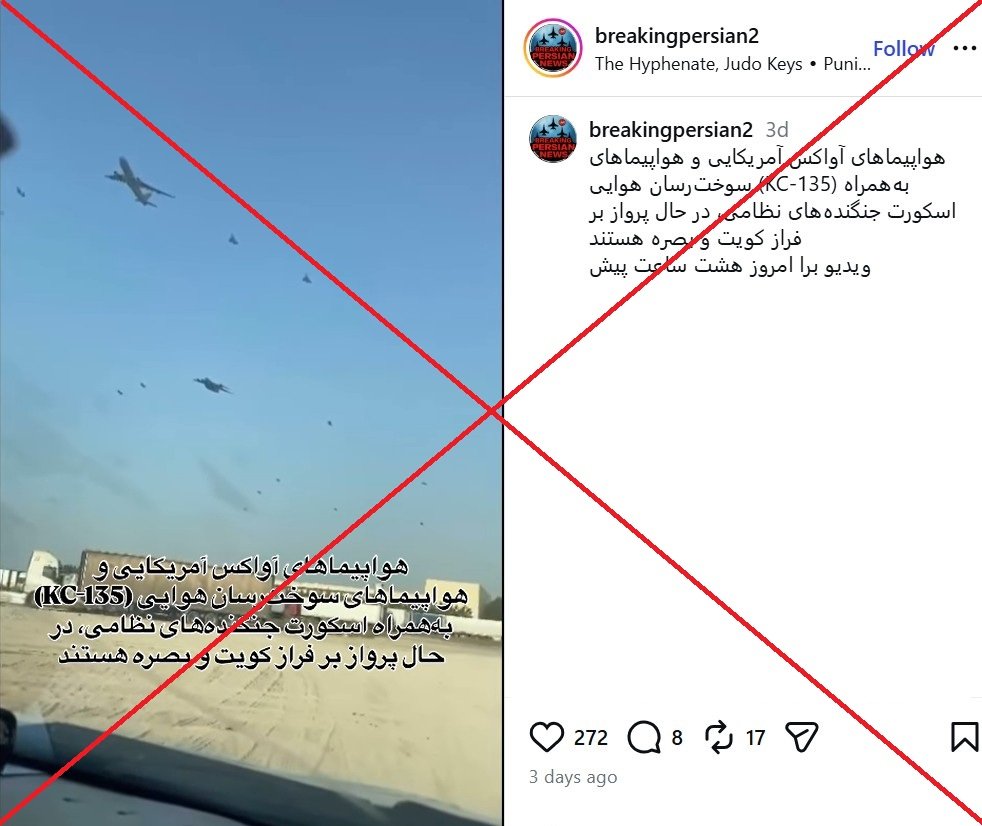The height and width of the screenshot is (826, 982).
Task: View the 272 likes count
Action: click(x=591, y=738)
